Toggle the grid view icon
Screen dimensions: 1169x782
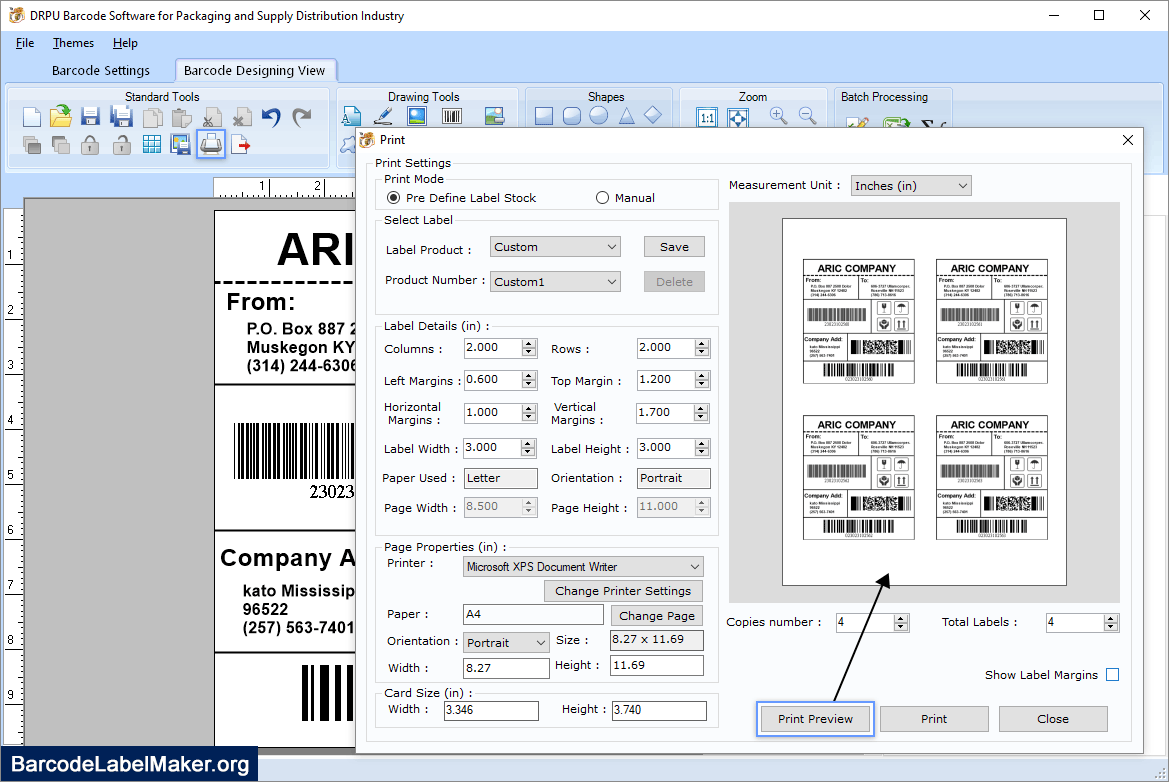click(x=152, y=145)
